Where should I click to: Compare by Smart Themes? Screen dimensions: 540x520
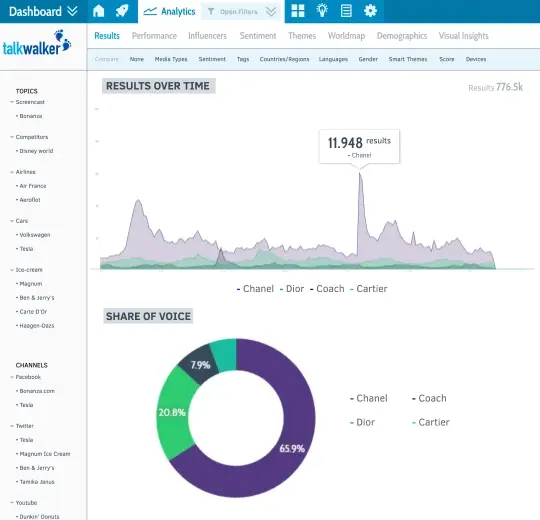pyautogui.click(x=408, y=59)
